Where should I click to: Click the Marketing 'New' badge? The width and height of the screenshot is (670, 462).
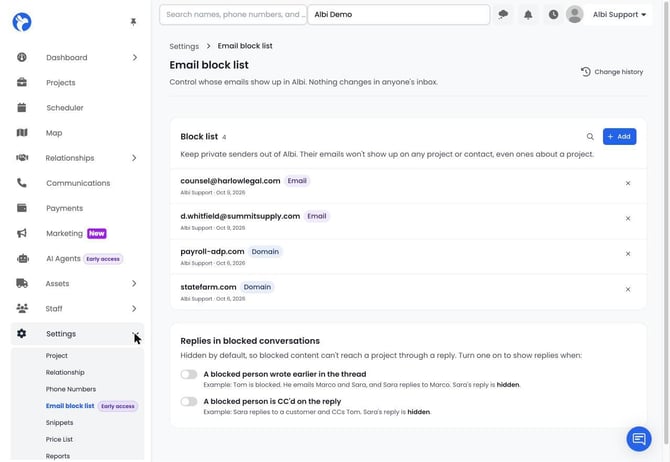pyautogui.click(x=97, y=233)
